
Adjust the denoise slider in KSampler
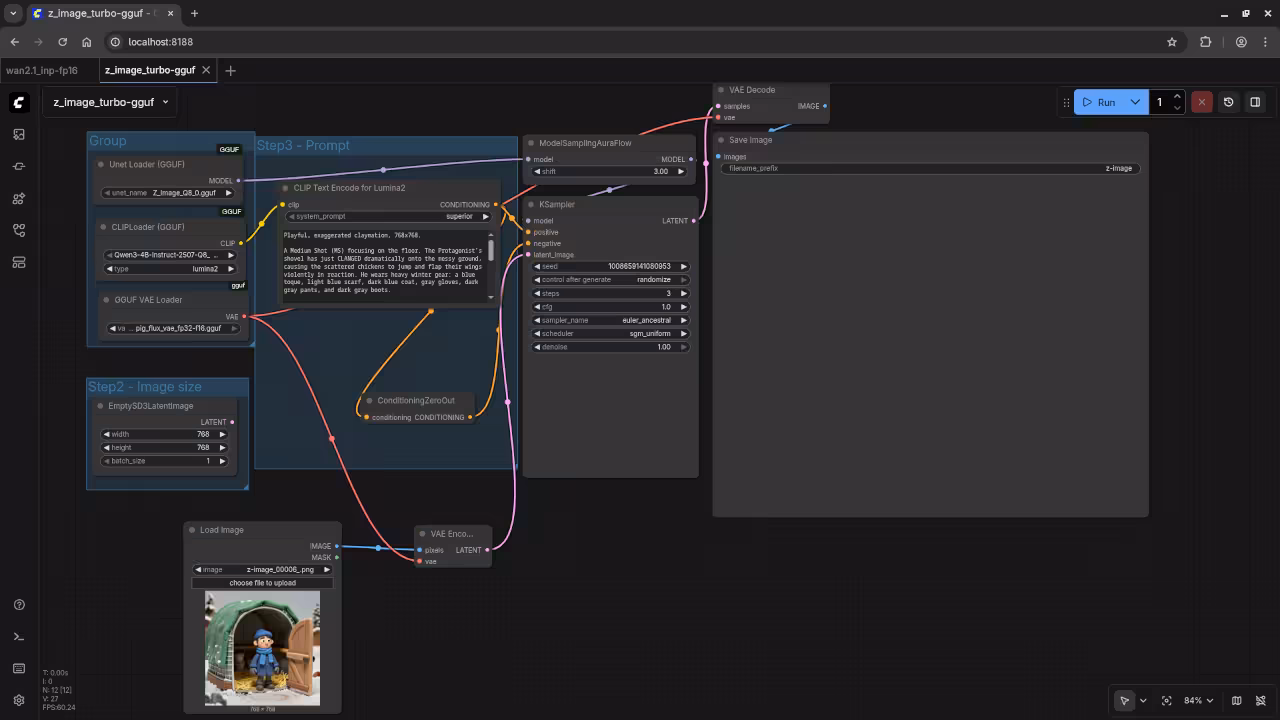pos(610,347)
